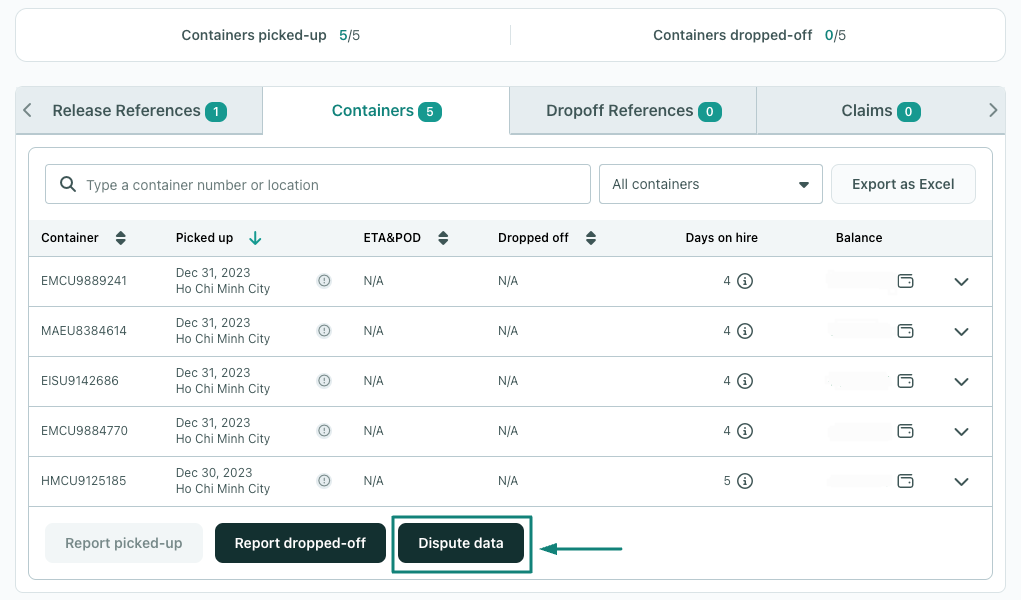Click pickup info icon for EISU9142686 row

pyautogui.click(x=324, y=381)
